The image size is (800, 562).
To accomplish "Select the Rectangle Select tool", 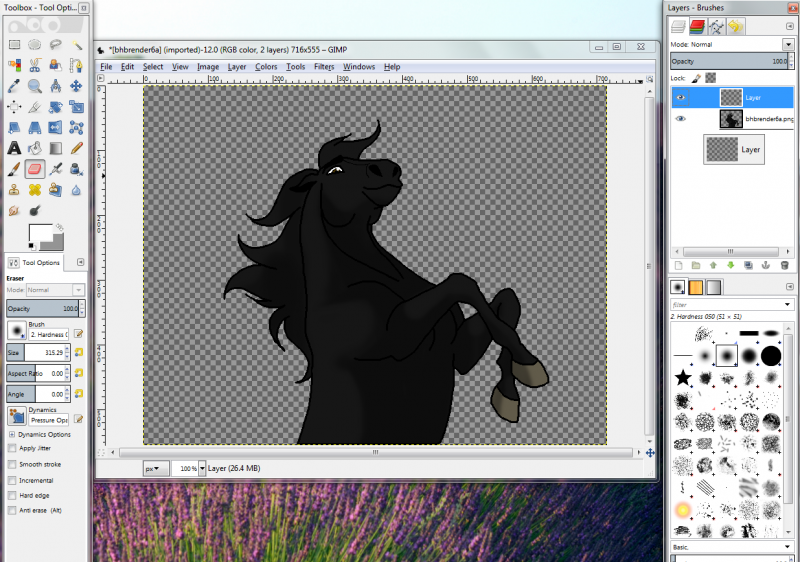I will 14,45.
